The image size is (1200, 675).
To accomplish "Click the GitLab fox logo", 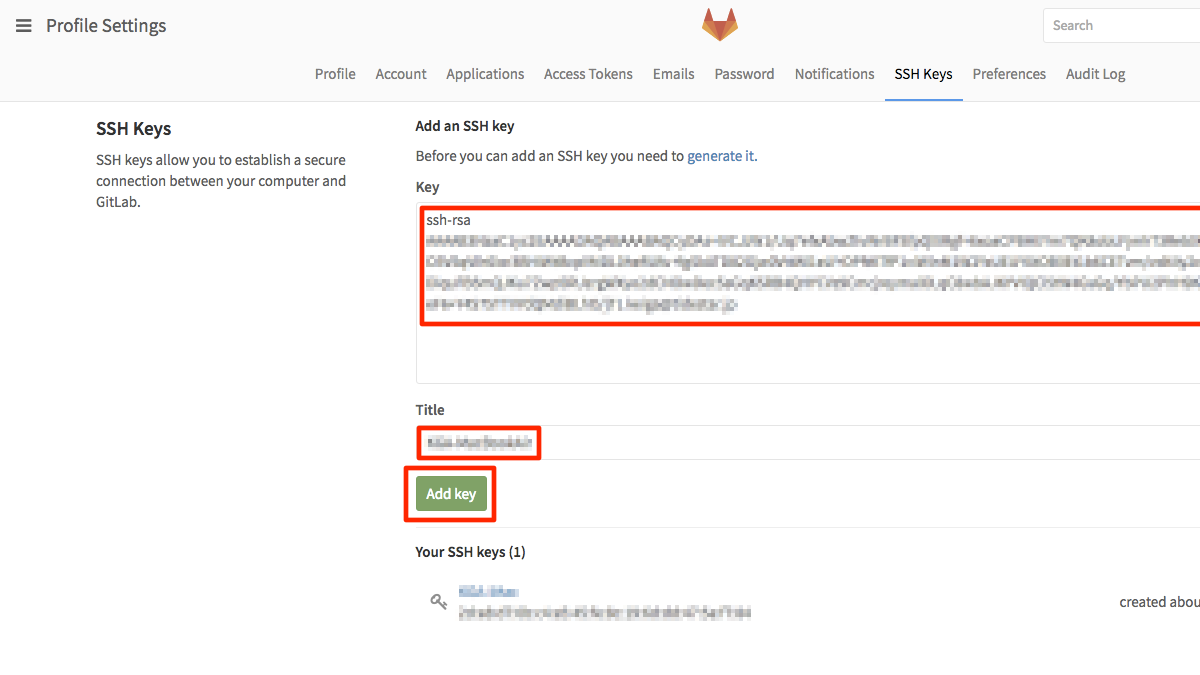I will click(x=720, y=24).
